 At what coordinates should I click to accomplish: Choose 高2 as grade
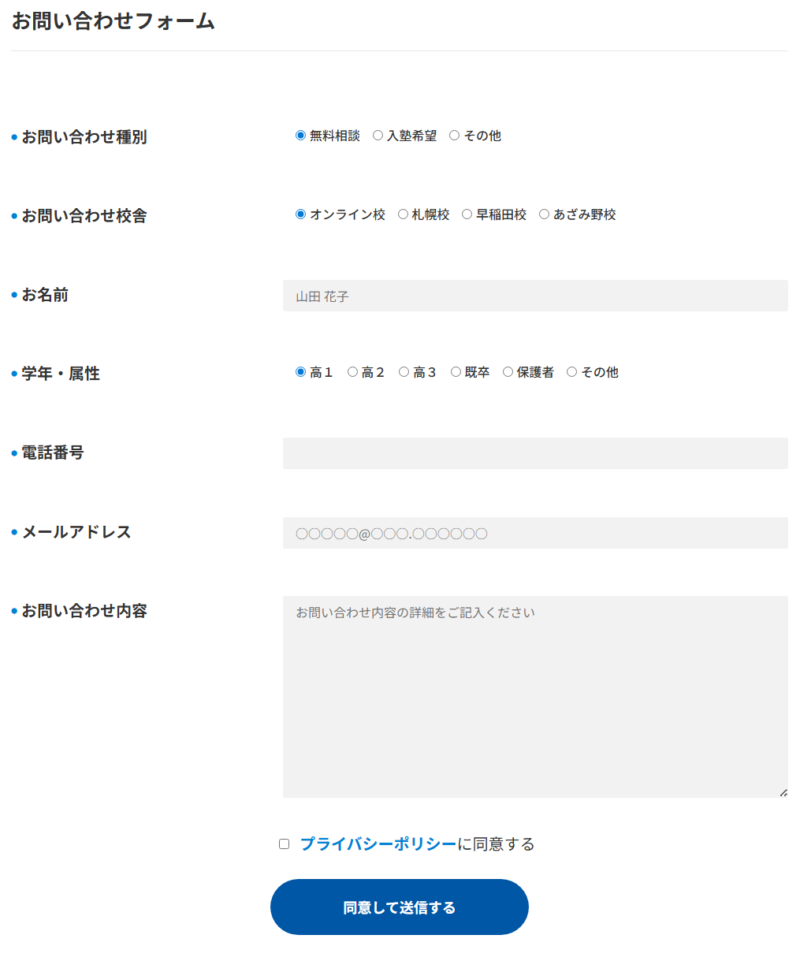(x=353, y=372)
